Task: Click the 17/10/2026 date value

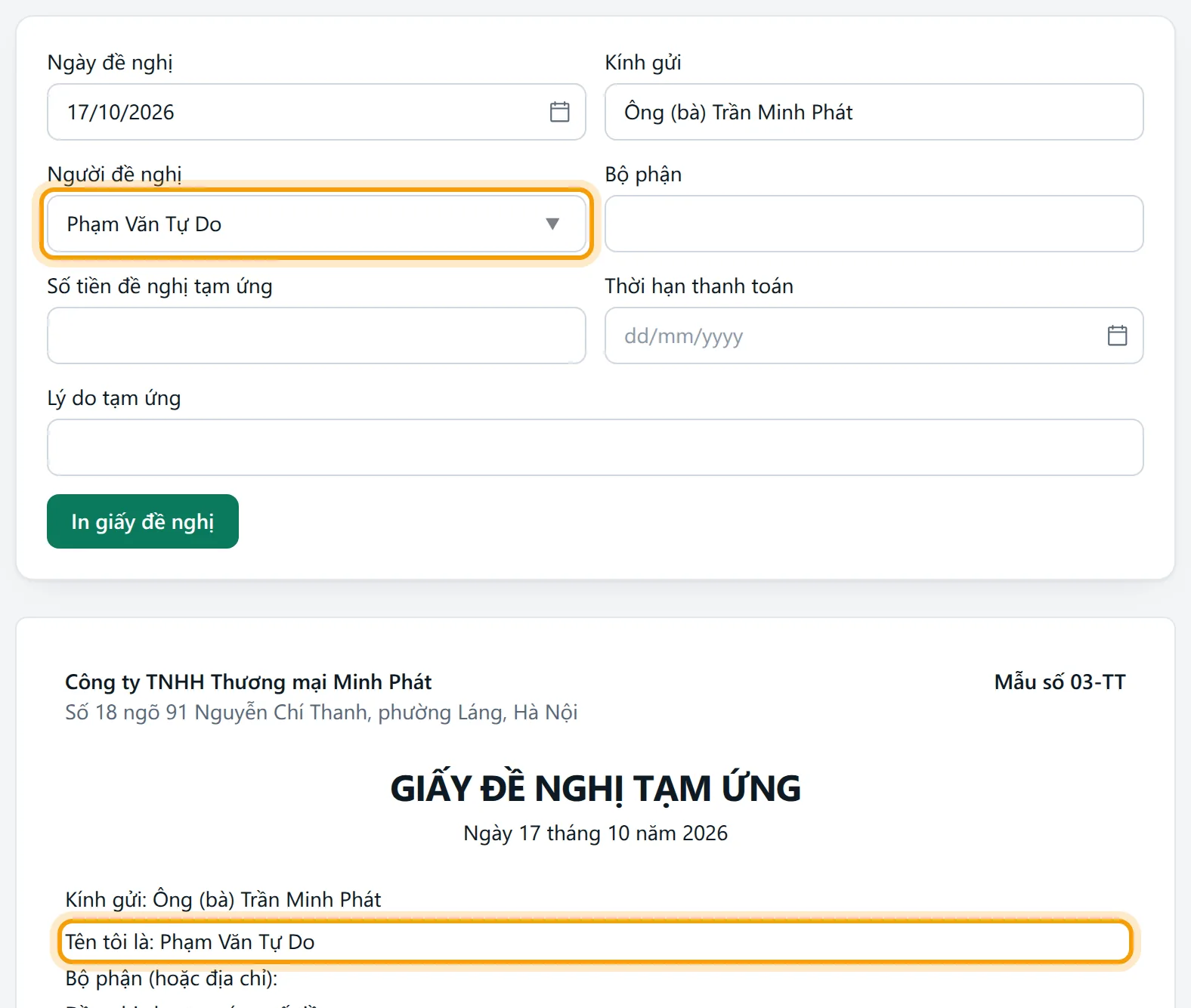Action: coord(121,112)
